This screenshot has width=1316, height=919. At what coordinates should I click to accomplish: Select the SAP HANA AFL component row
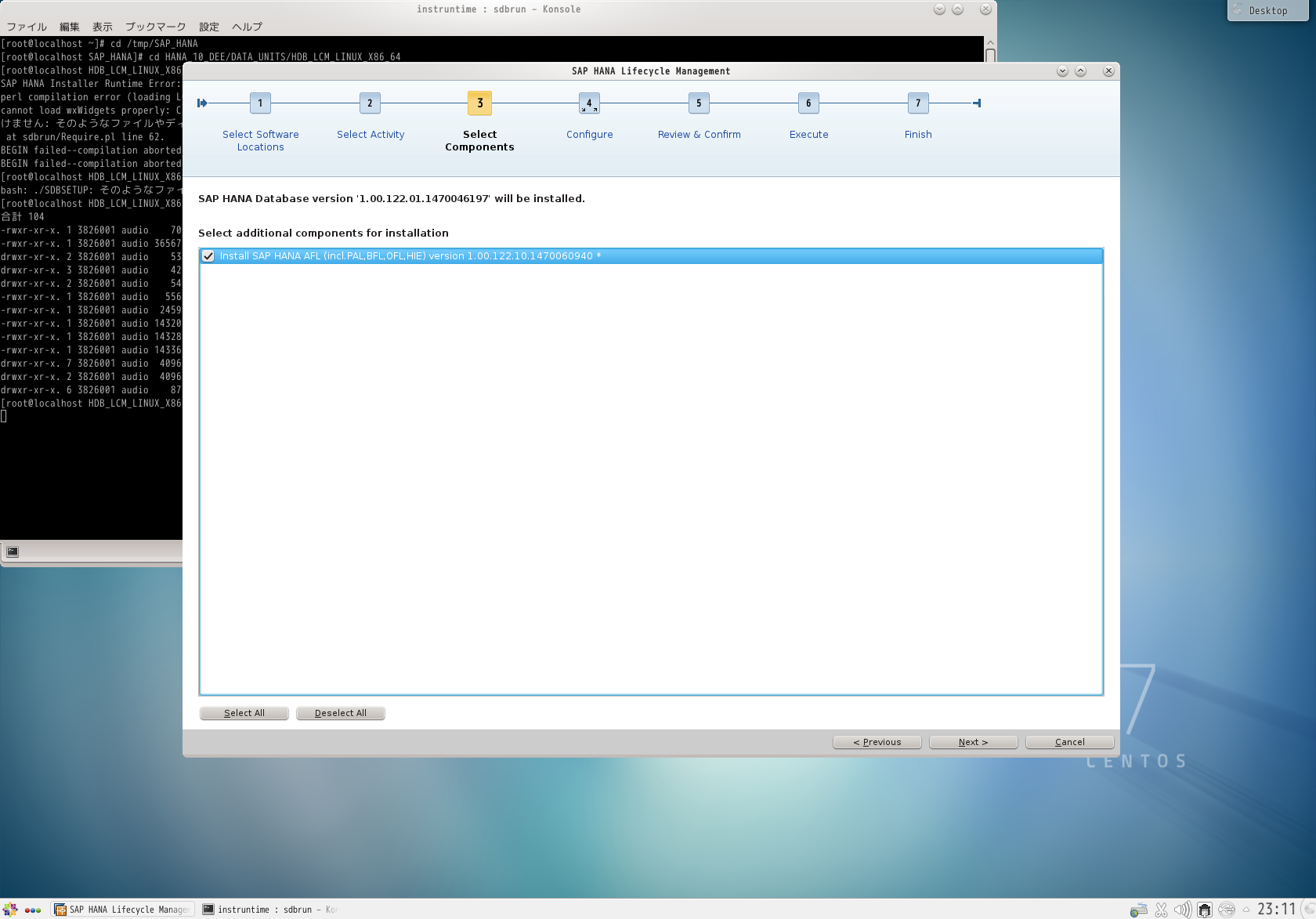point(651,256)
